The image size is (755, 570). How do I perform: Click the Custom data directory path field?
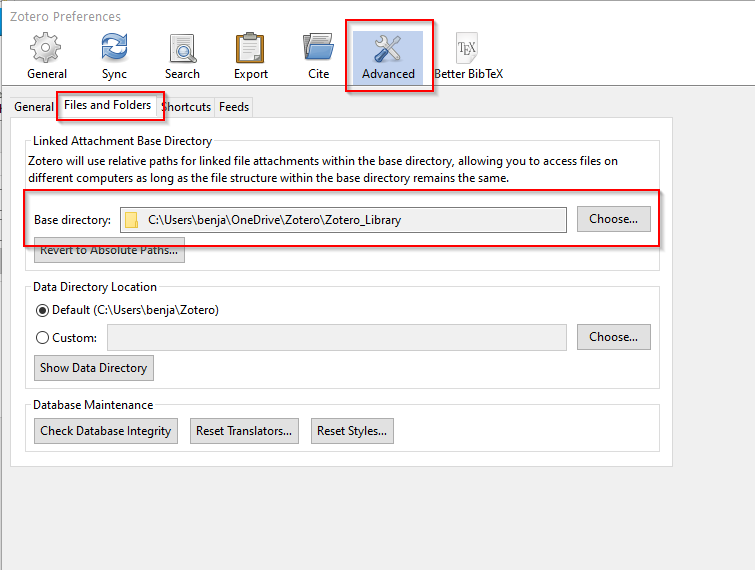coord(337,337)
